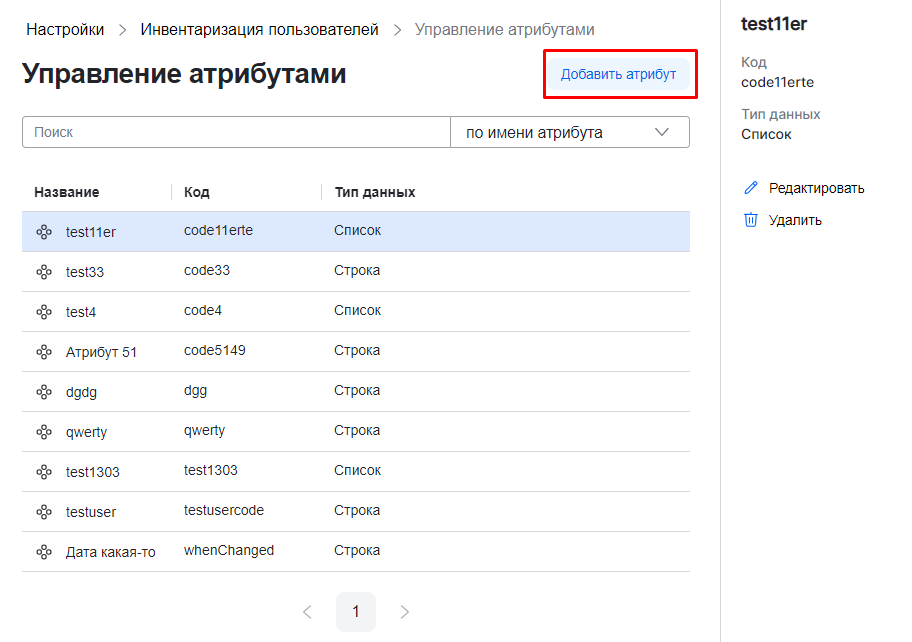Sort by the Название column header

[x=67, y=192]
